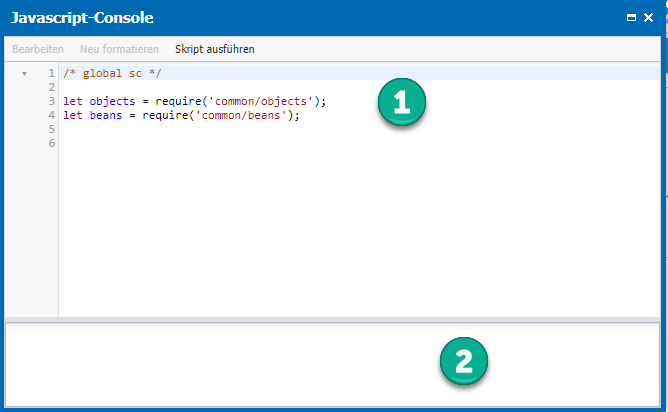Click the 'common/beans' string literal
Image resolution: width=668 pixels, height=412 pixels.
click(241, 115)
